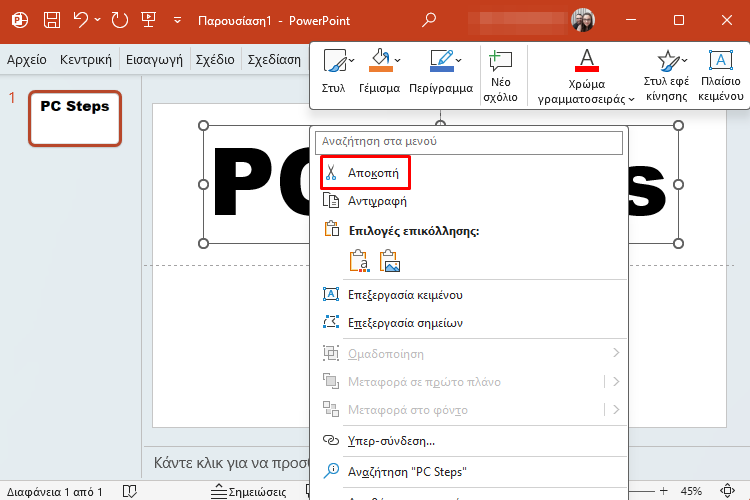
Task: Toggle the Σημειώσεις notes button
Action: click(x=249, y=491)
